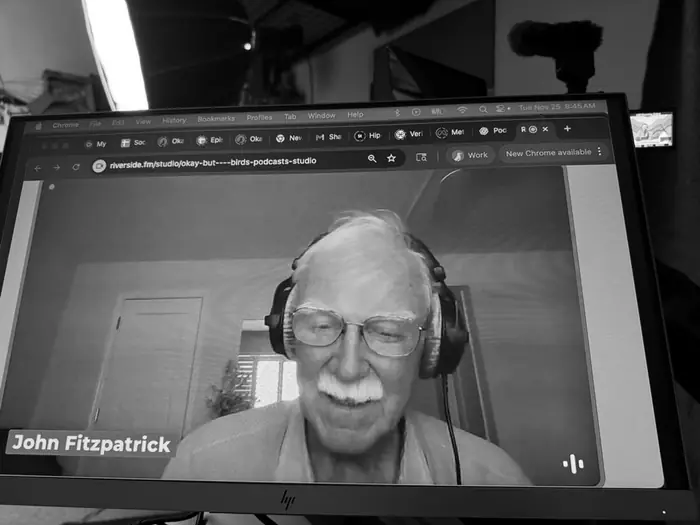Viewport: 700px width, 525px height.
Task: Switch to the 'Mei' browser tab
Action: coord(450,132)
